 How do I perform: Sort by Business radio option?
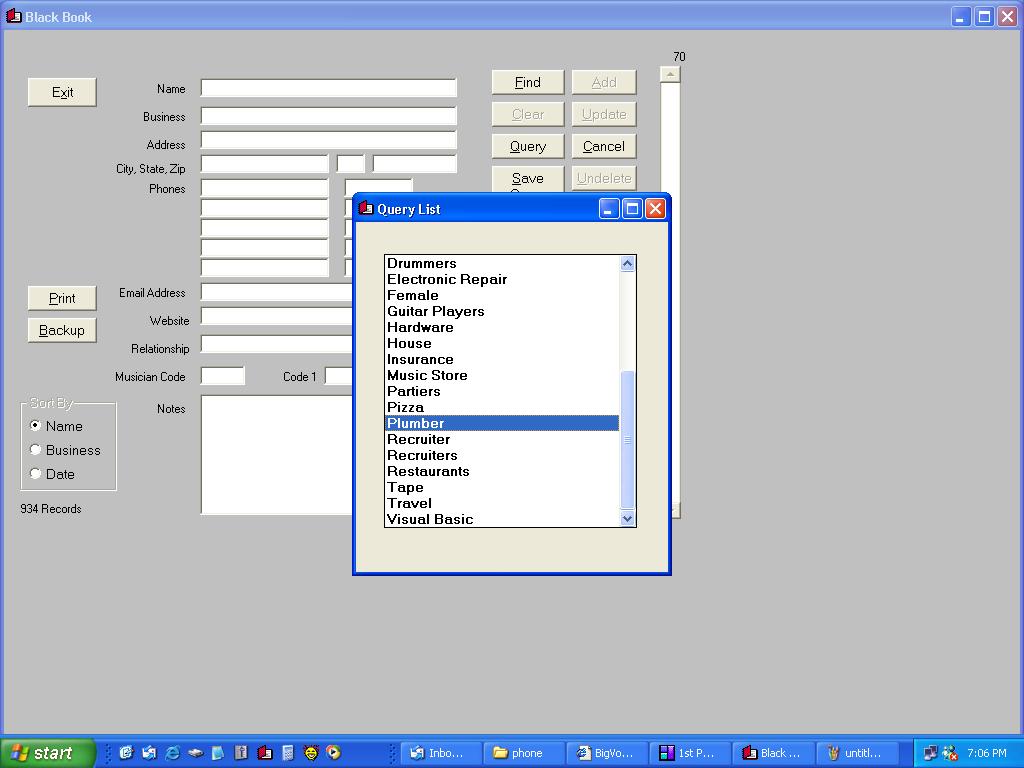(x=36, y=450)
